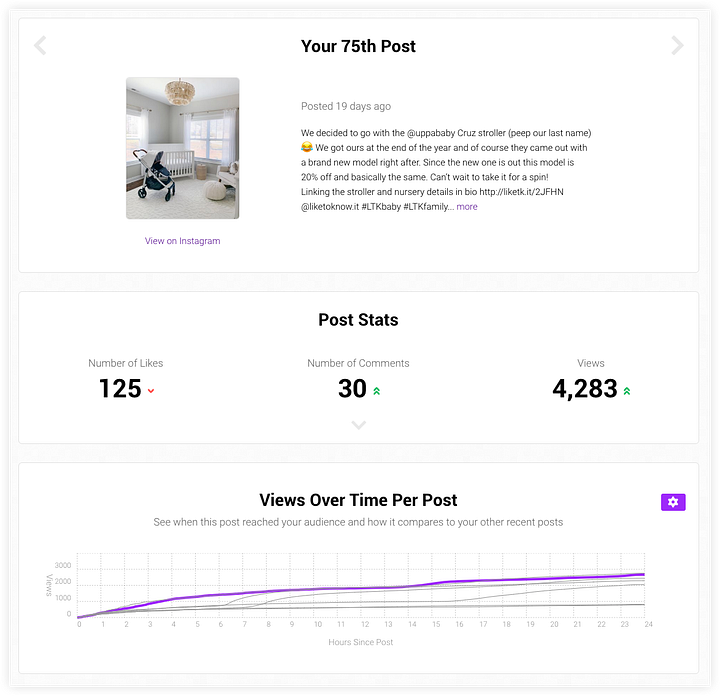720x696 pixels.
Task: Click the "Views Over Time Per Post" title
Action: [358, 500]
